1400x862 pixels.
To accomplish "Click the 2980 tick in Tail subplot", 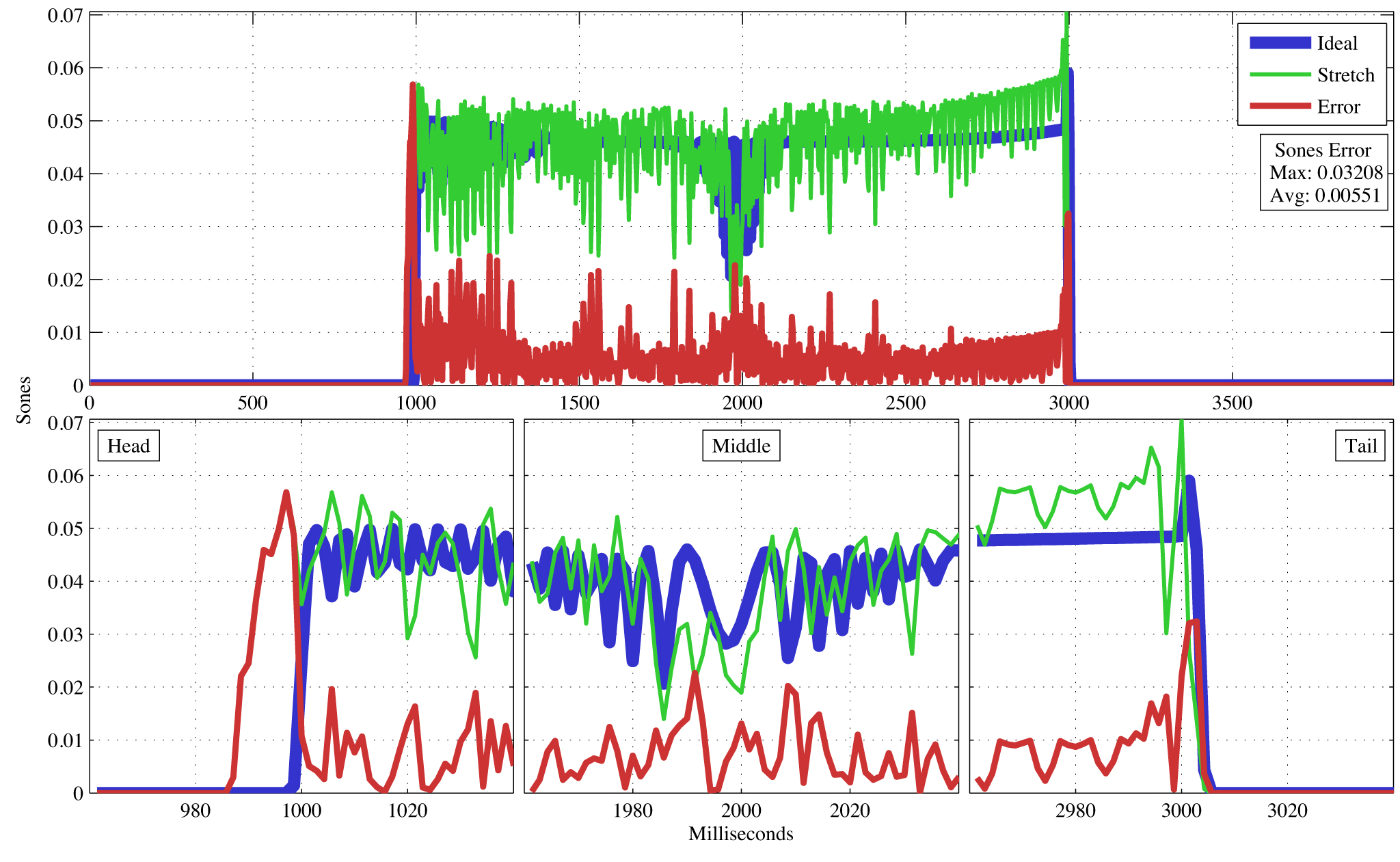I will pos(1075,811).
